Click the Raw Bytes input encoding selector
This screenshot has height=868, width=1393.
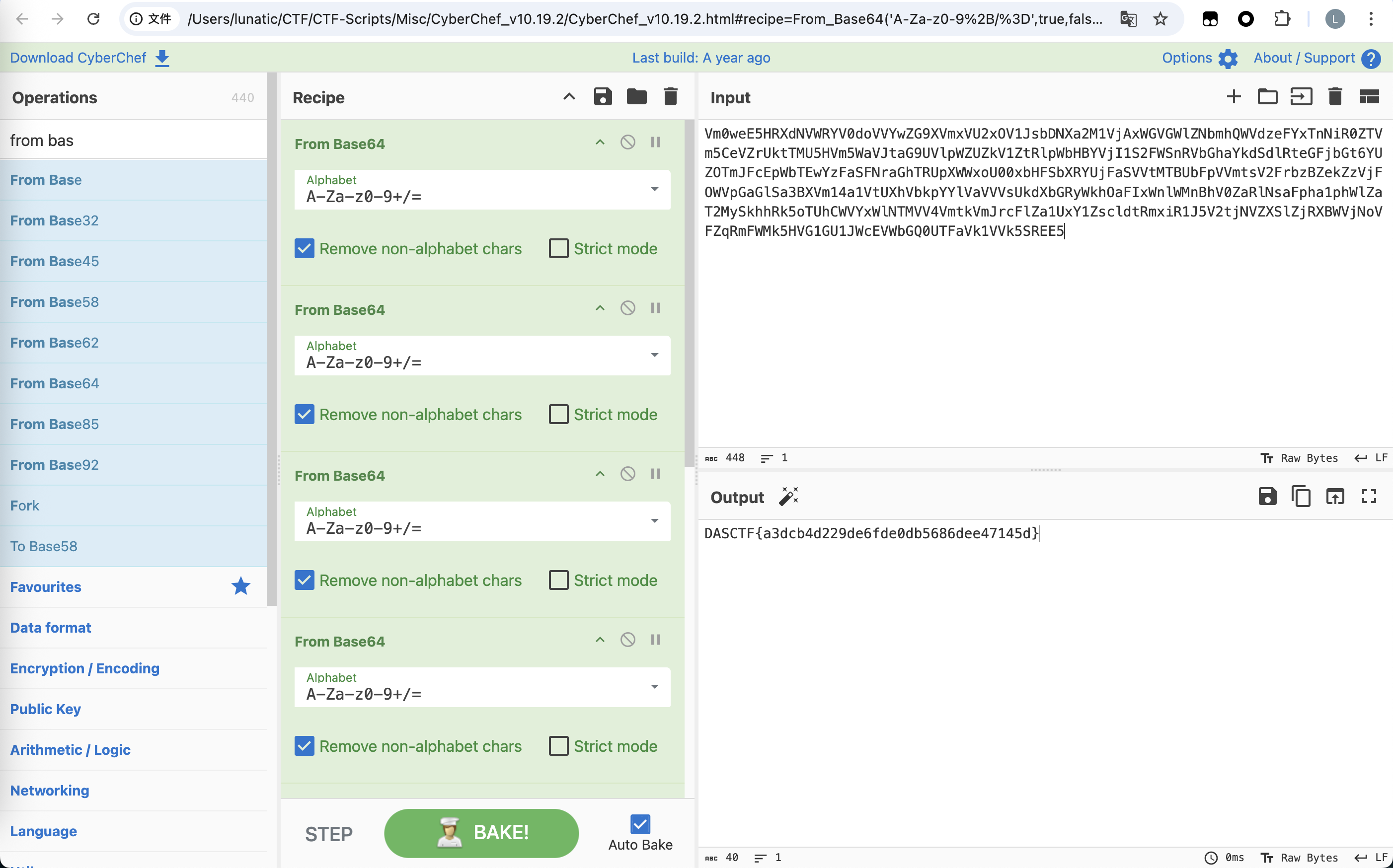click(x=1300, y=457)
